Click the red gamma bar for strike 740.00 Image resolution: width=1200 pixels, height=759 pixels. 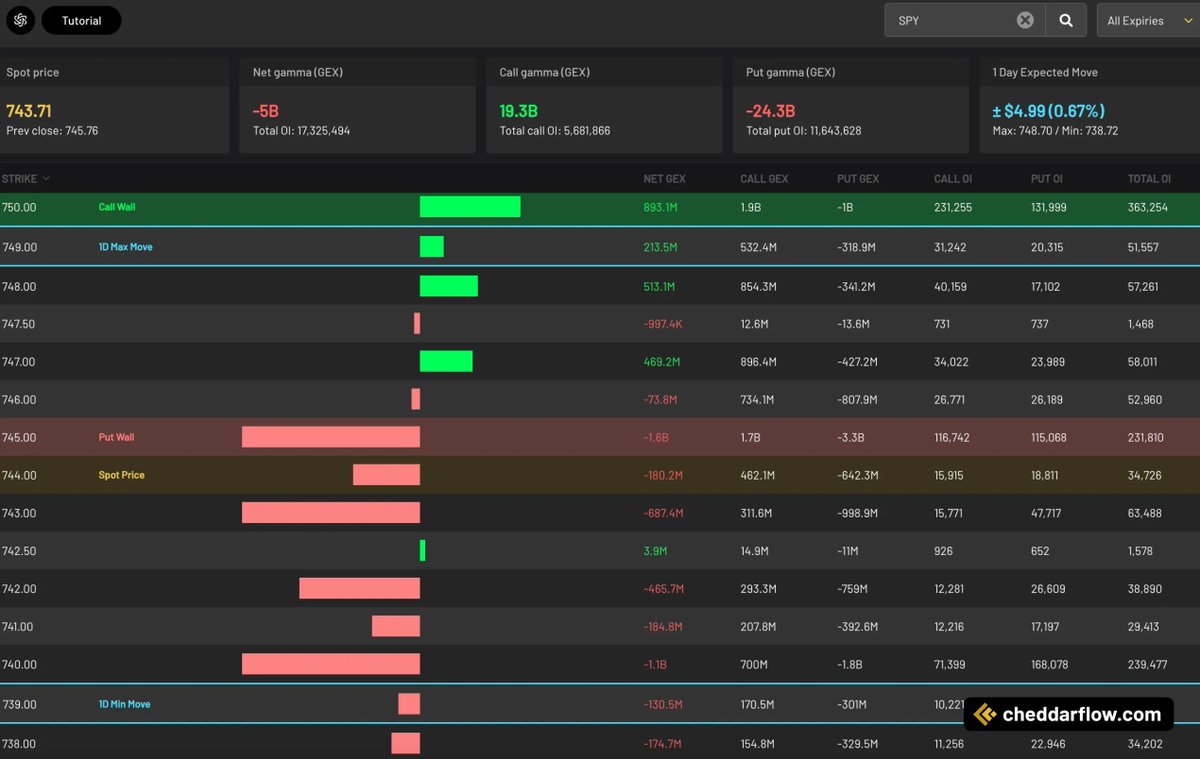tap(331, 664)
